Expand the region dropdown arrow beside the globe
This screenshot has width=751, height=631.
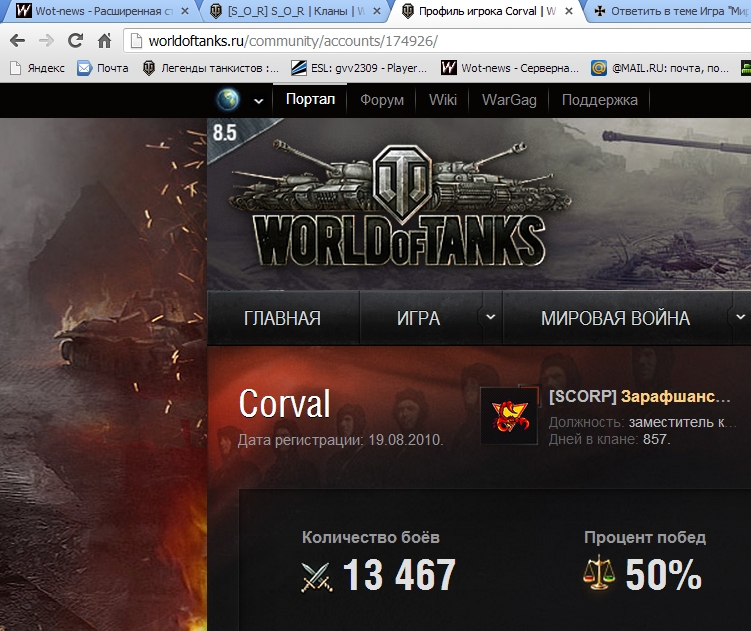[259, 101]
